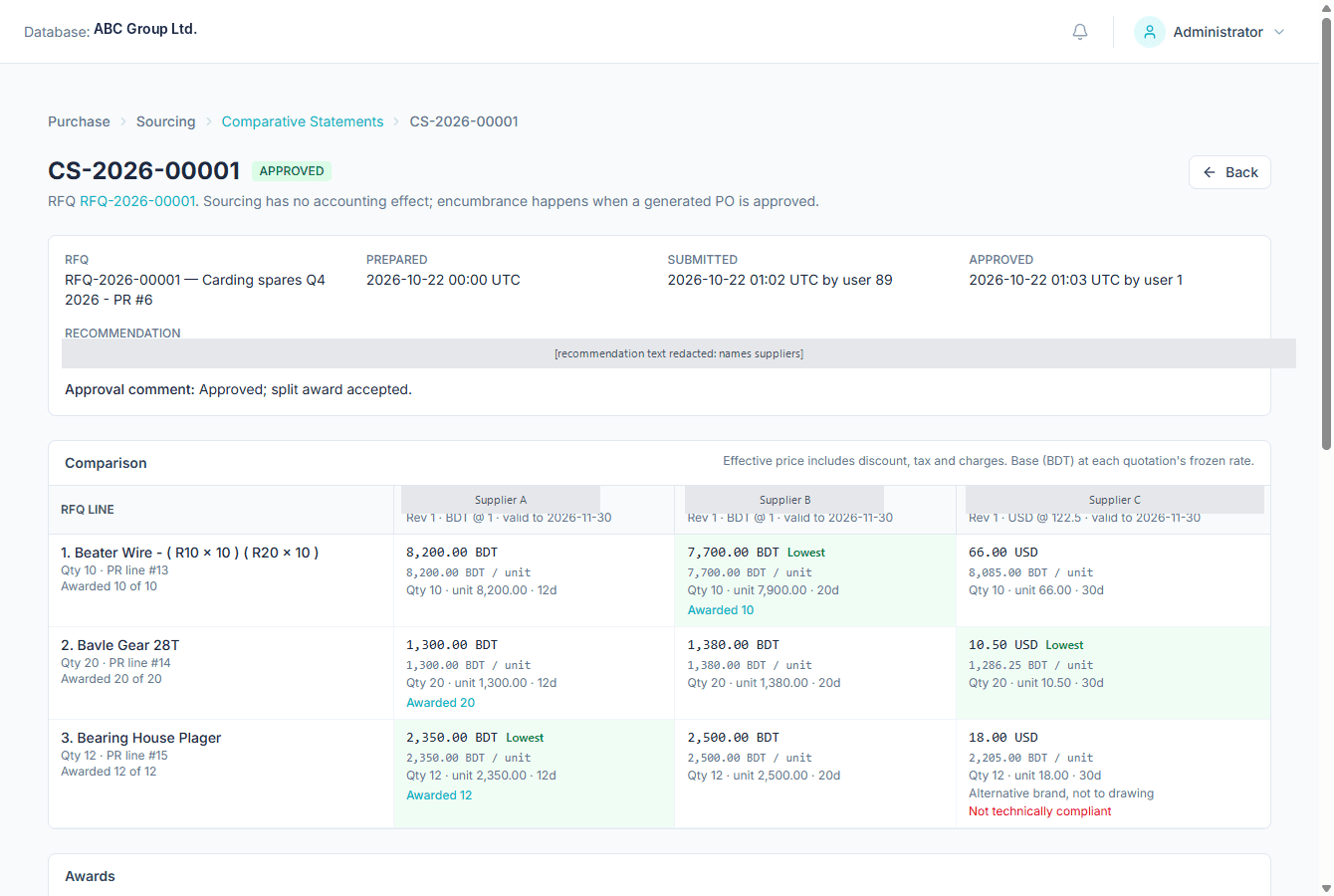1334x896 pixels.
Task: Click 'Not technically compliant' note
Action: (x=1039, y=811)
